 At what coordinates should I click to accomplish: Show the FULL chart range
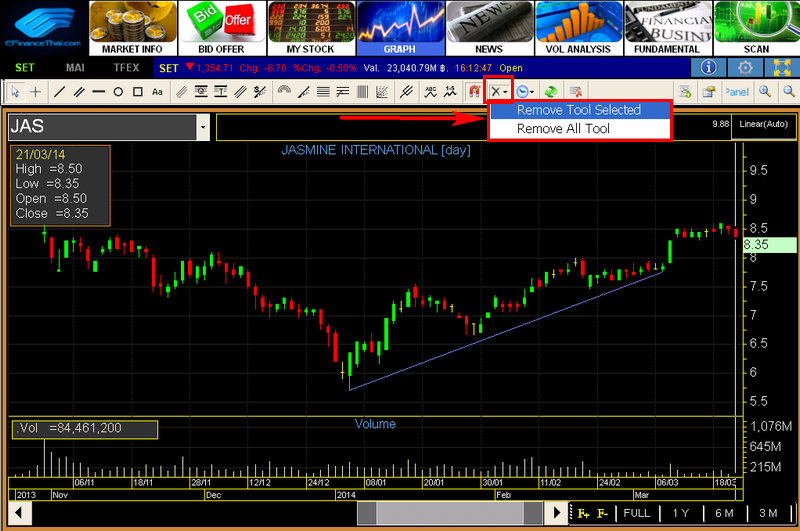click(x=635, y=513)
